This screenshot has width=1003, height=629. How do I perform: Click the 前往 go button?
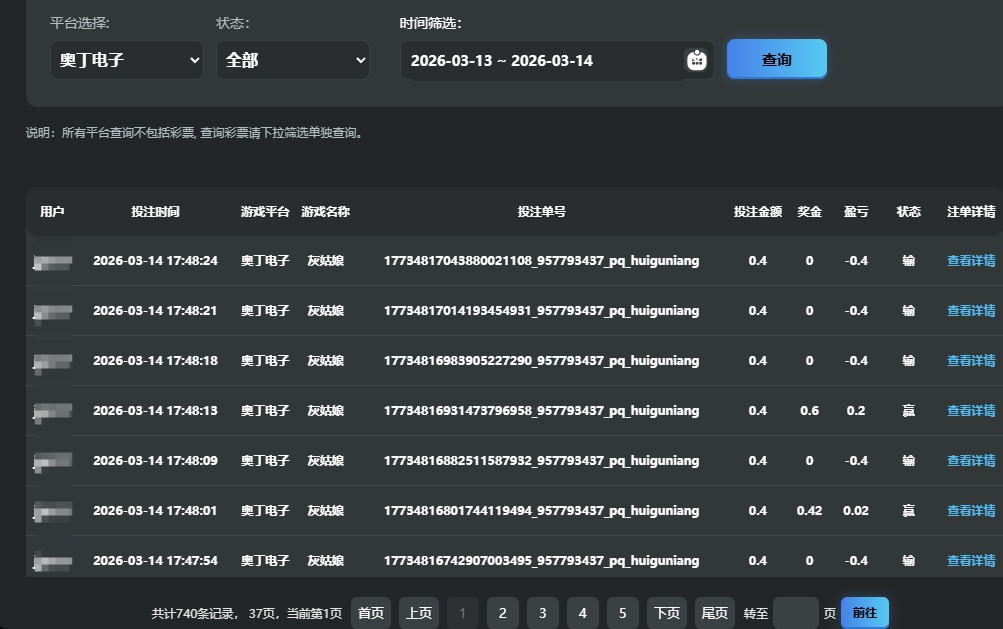click(x=864, y=612)
